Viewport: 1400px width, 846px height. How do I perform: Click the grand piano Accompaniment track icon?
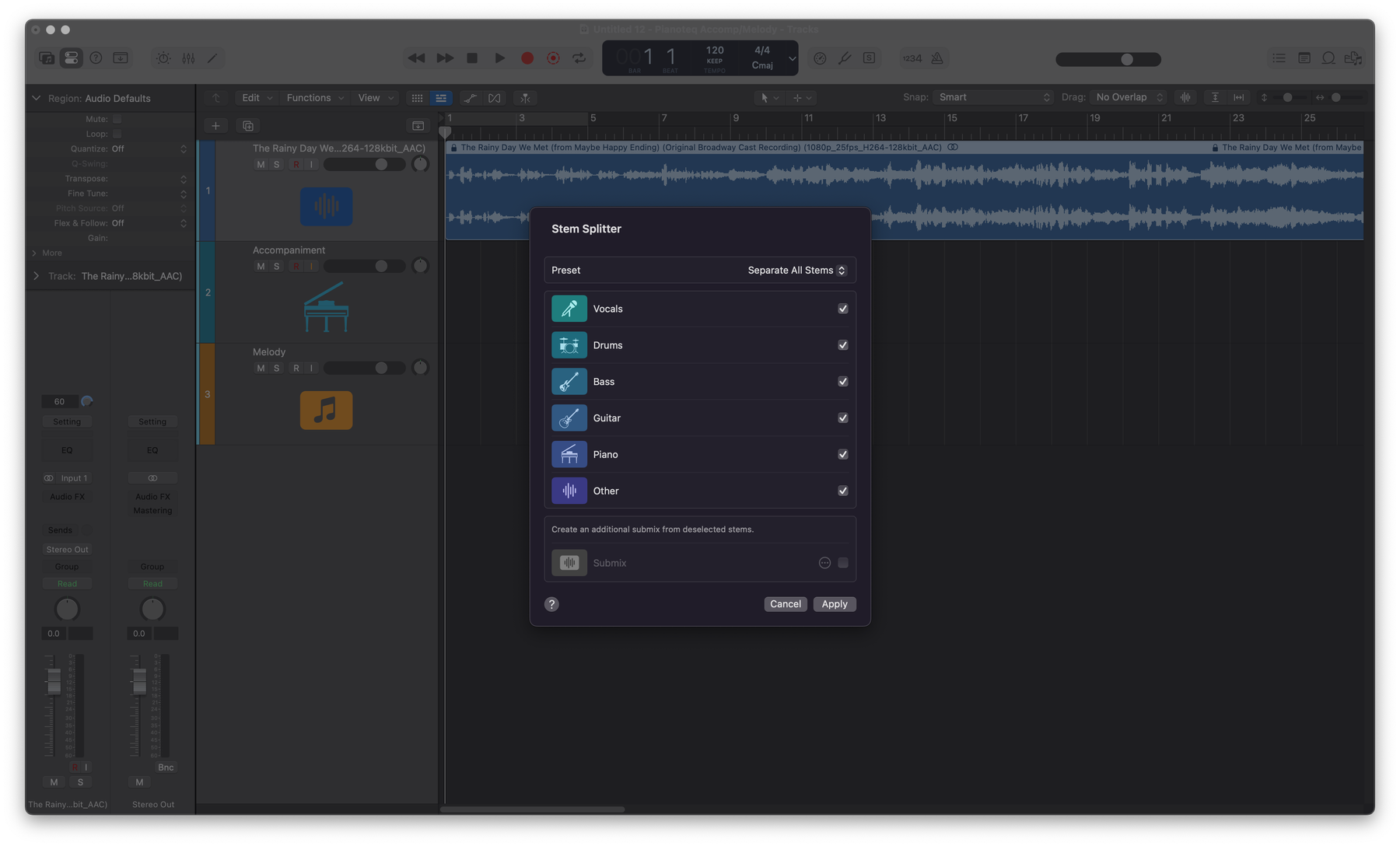pos(326,307)
